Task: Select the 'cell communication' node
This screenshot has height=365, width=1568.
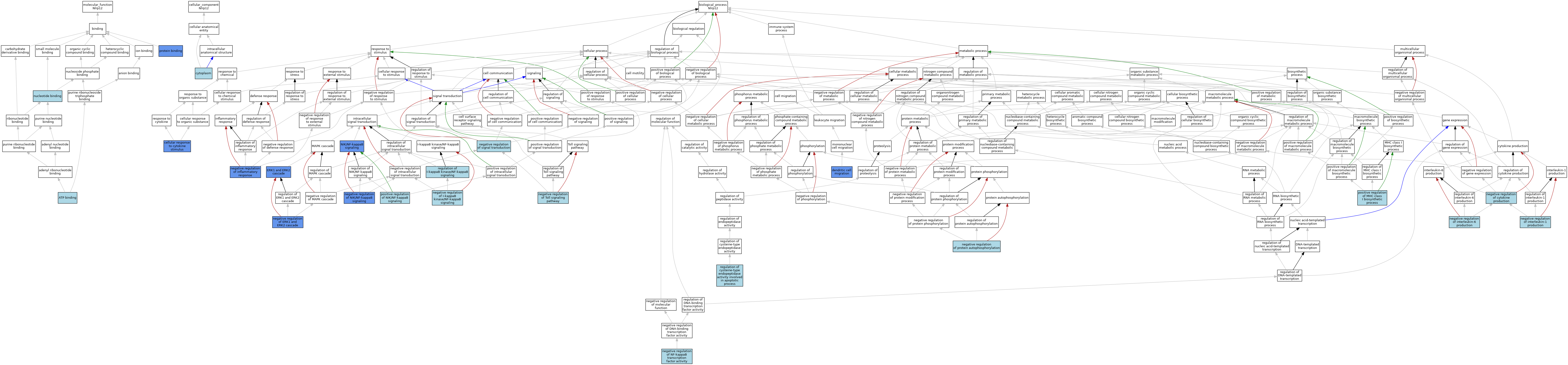Action: click(x=498, y=73)
